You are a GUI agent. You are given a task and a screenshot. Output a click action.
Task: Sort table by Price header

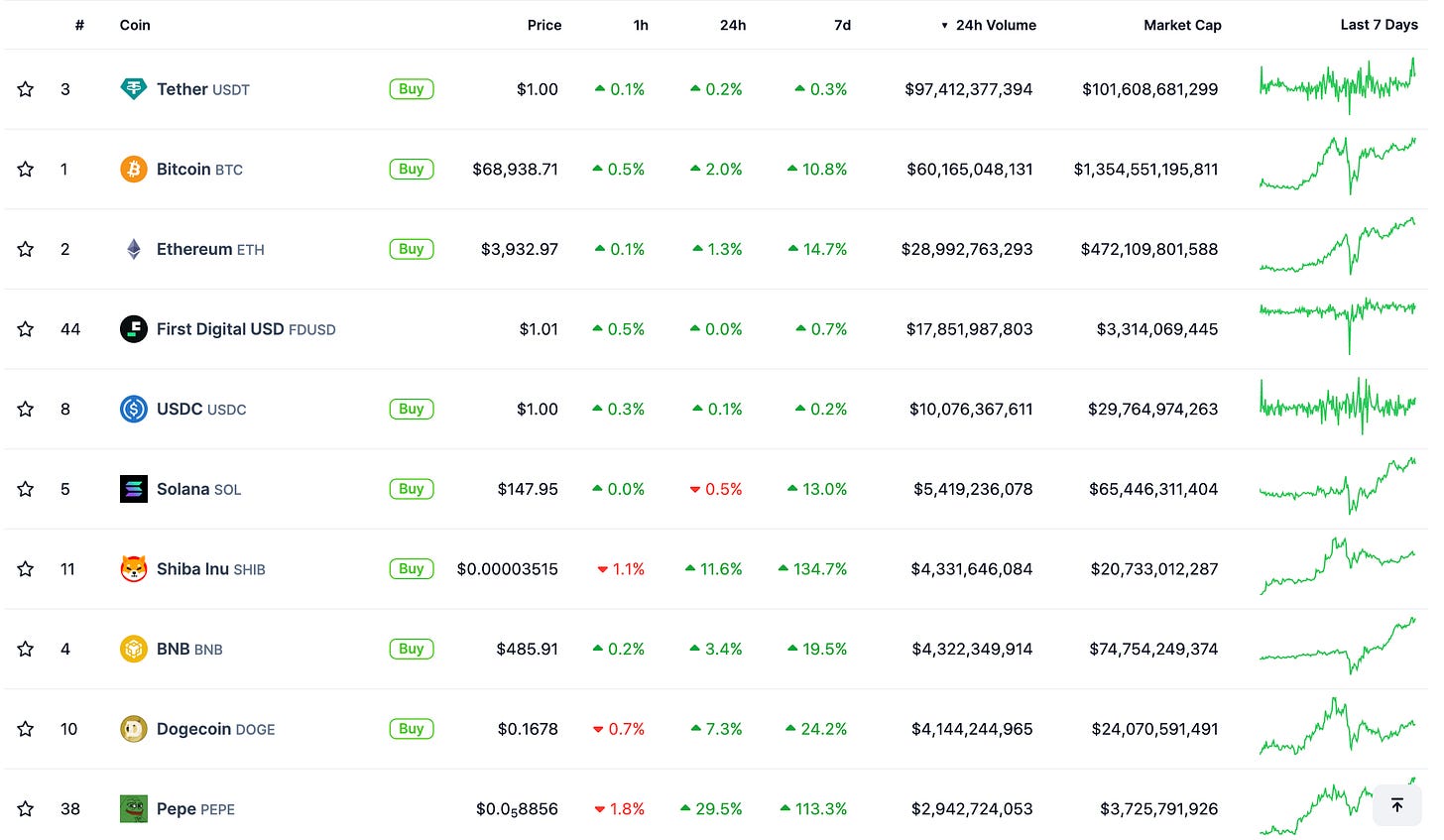(544, 25)
